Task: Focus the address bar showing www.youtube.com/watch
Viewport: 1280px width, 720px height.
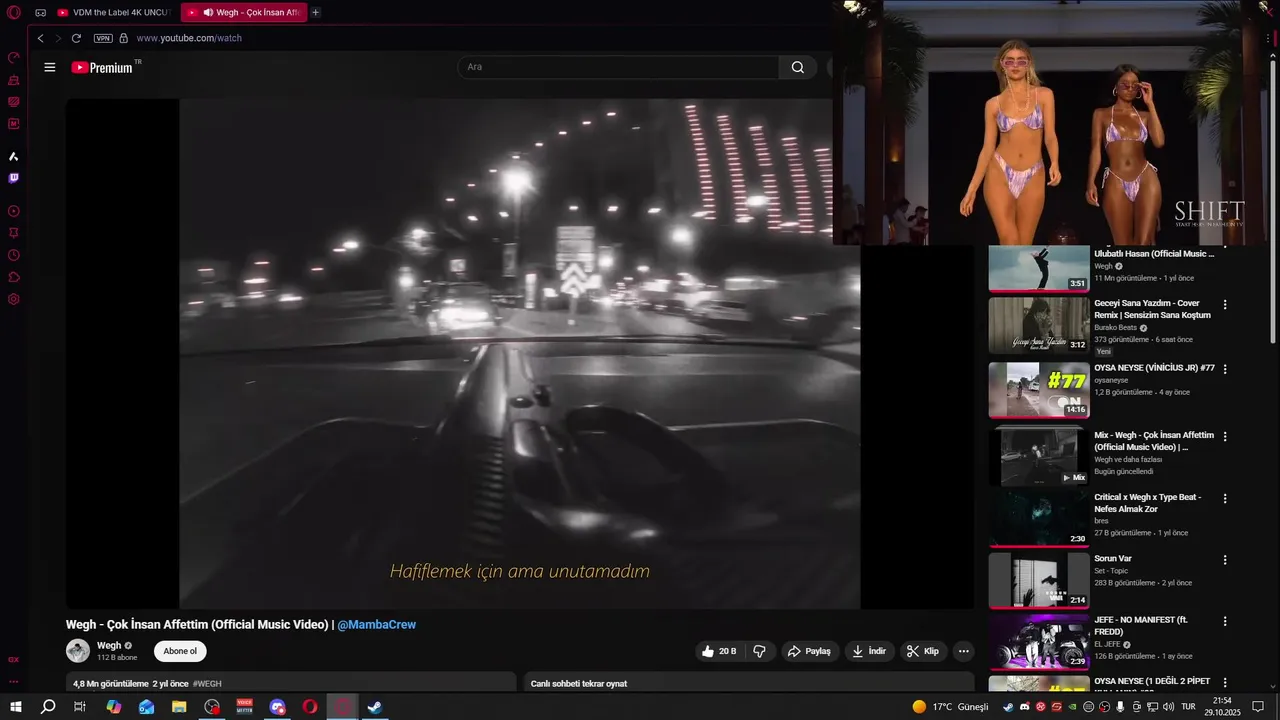Action: [189, 38]
